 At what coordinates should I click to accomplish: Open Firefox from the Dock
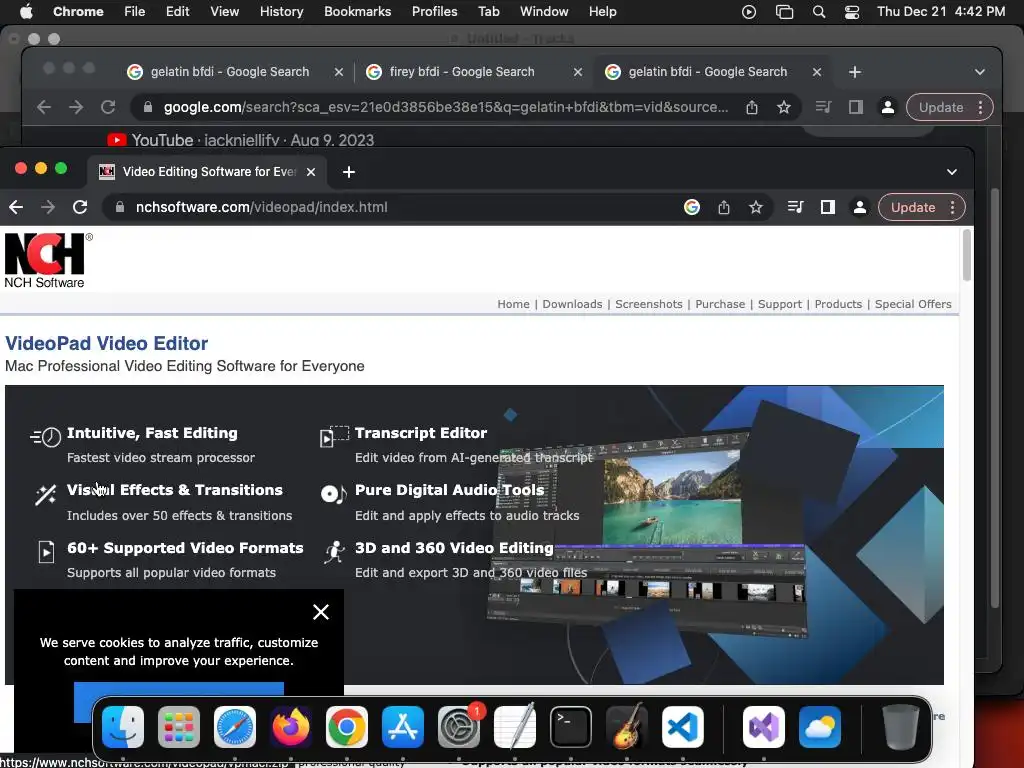click(x=291, y=727)
